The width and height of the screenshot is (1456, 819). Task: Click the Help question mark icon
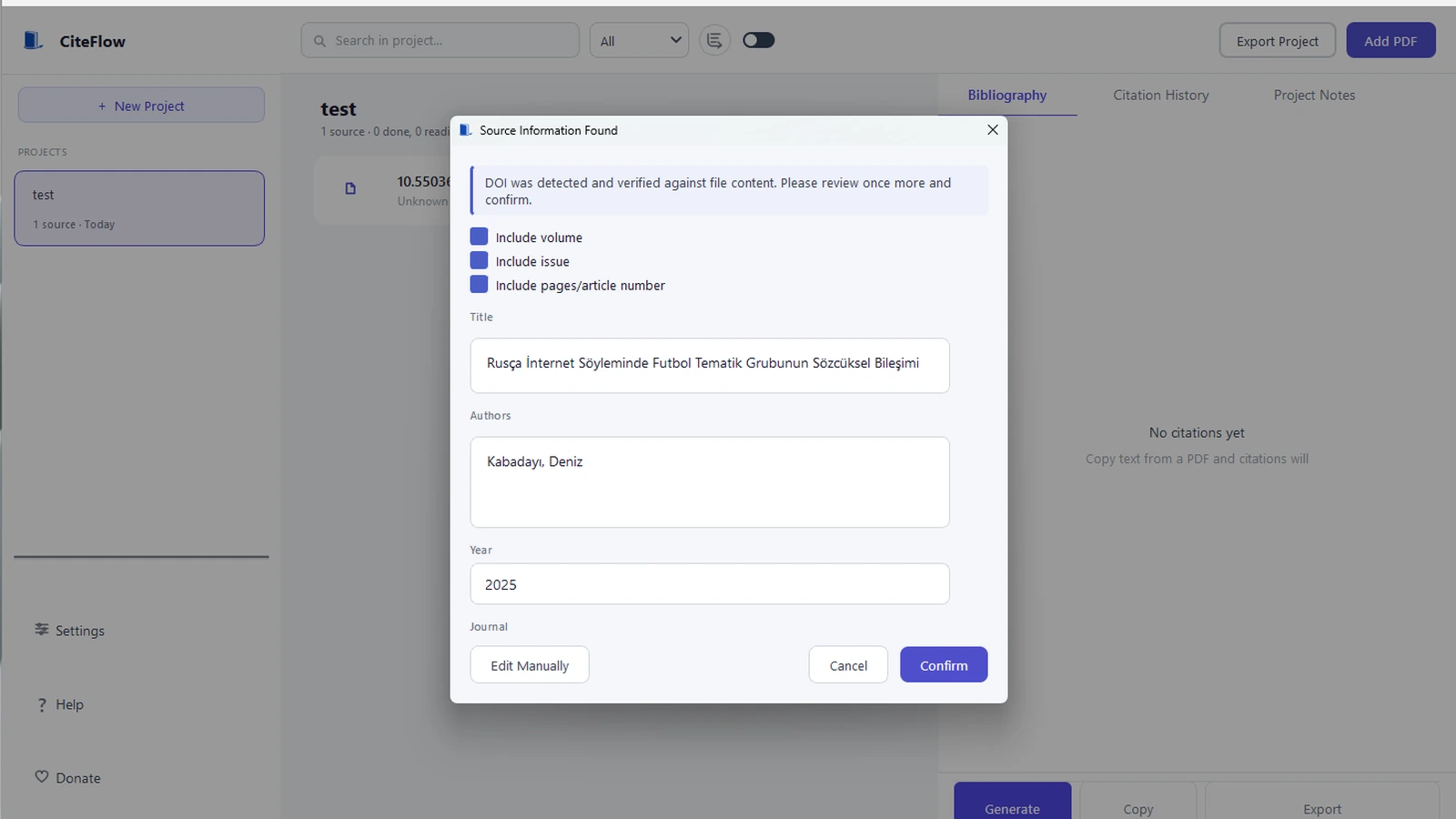coord(41,703)
